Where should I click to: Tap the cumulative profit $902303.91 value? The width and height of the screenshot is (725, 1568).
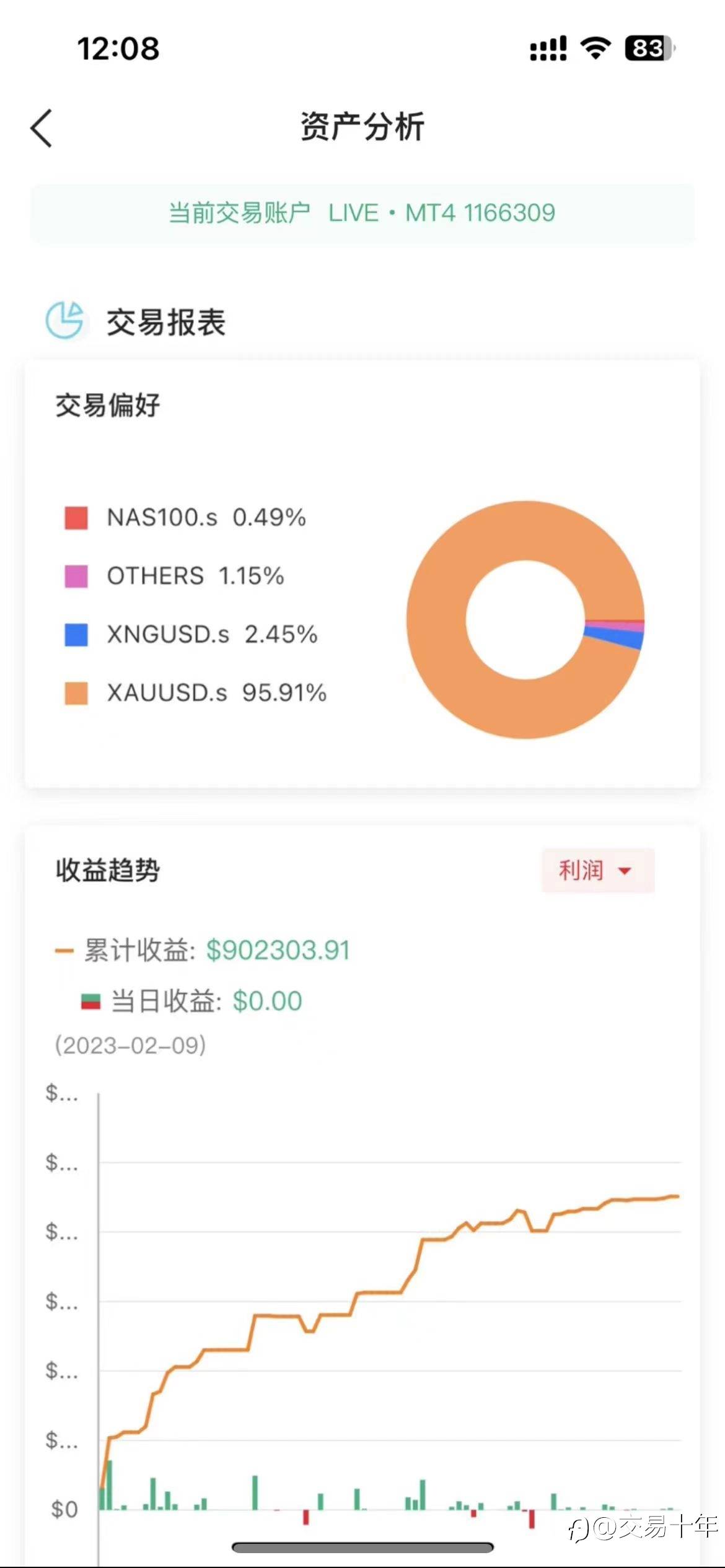(x=278, y=951)
